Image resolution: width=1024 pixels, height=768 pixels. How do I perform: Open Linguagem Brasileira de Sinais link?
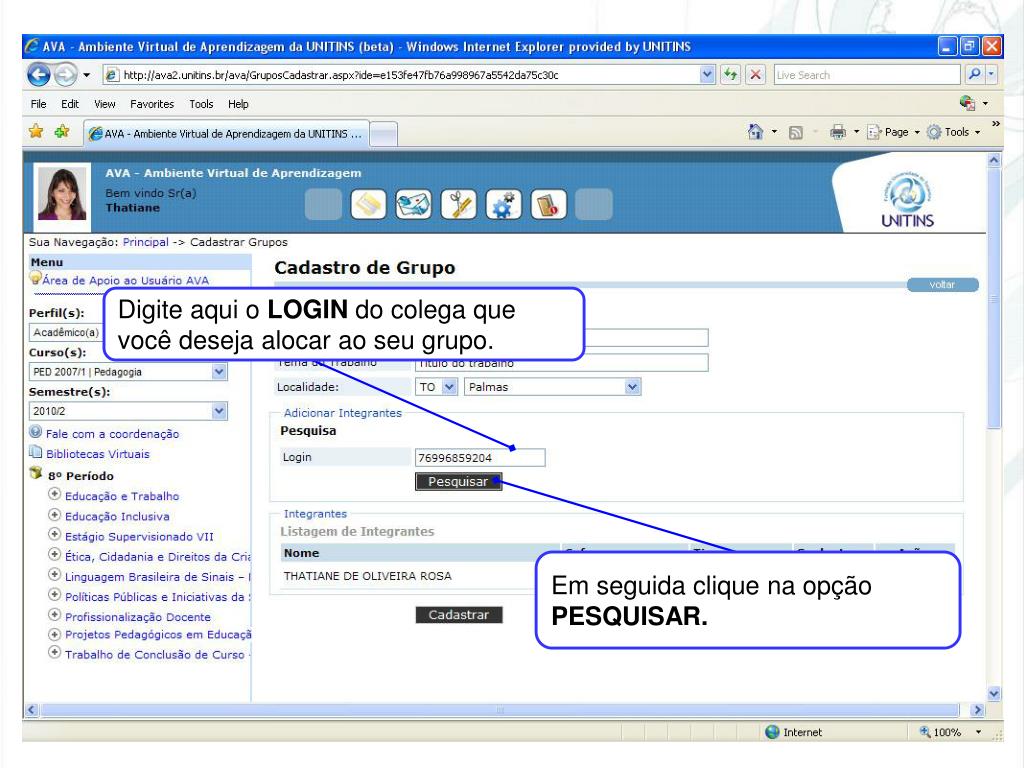pyautogui.click(x=157, y=577)
